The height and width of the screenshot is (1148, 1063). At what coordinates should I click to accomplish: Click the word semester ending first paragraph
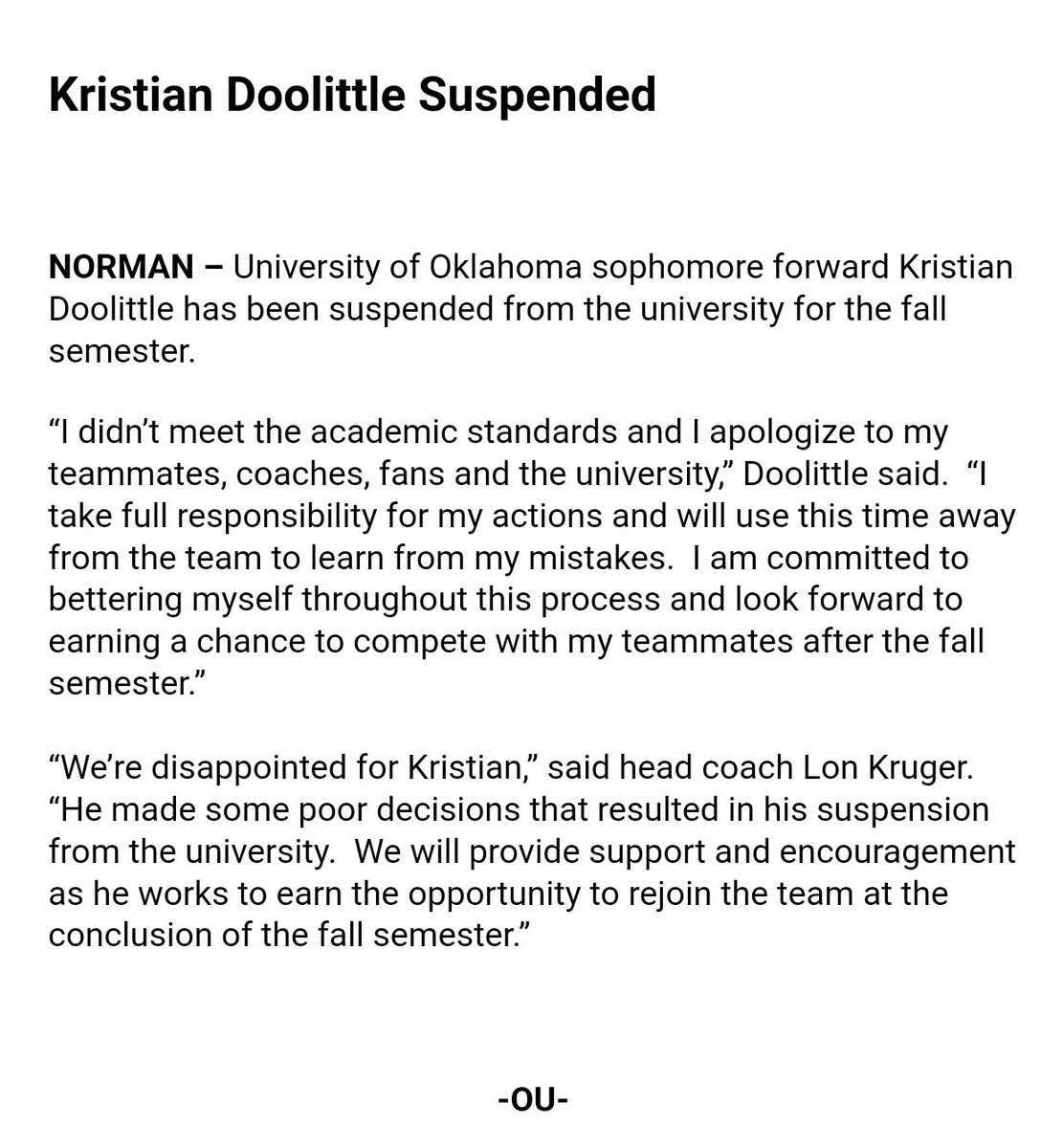[x=122, y=351]
